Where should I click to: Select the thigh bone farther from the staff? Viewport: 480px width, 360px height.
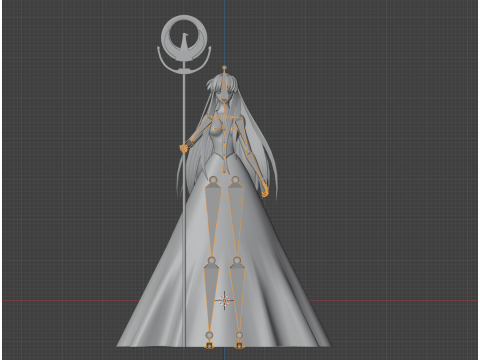pyautogui.click(x=236, y=221)
